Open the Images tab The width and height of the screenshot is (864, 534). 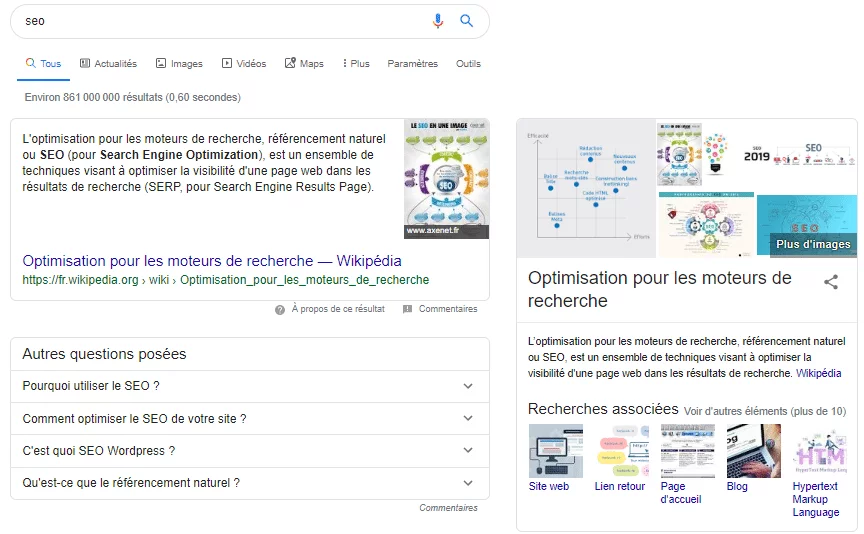(x=179, y=63)
